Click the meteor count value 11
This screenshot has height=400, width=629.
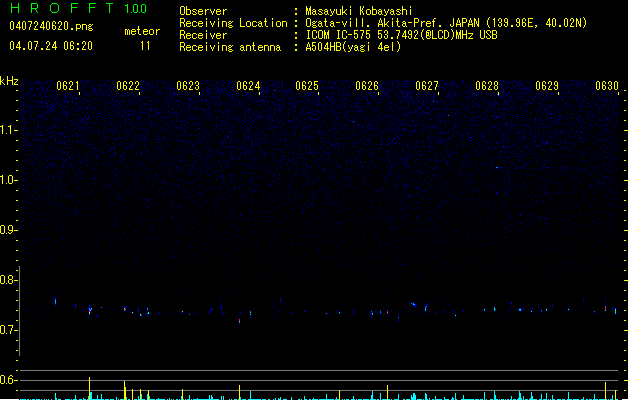click(145, 46)
